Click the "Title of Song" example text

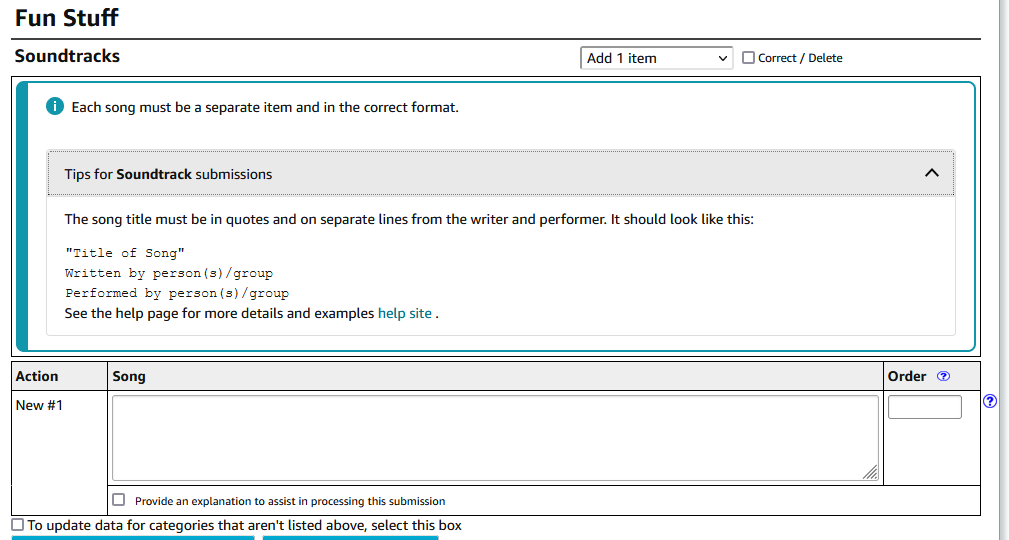pos(125,253)
